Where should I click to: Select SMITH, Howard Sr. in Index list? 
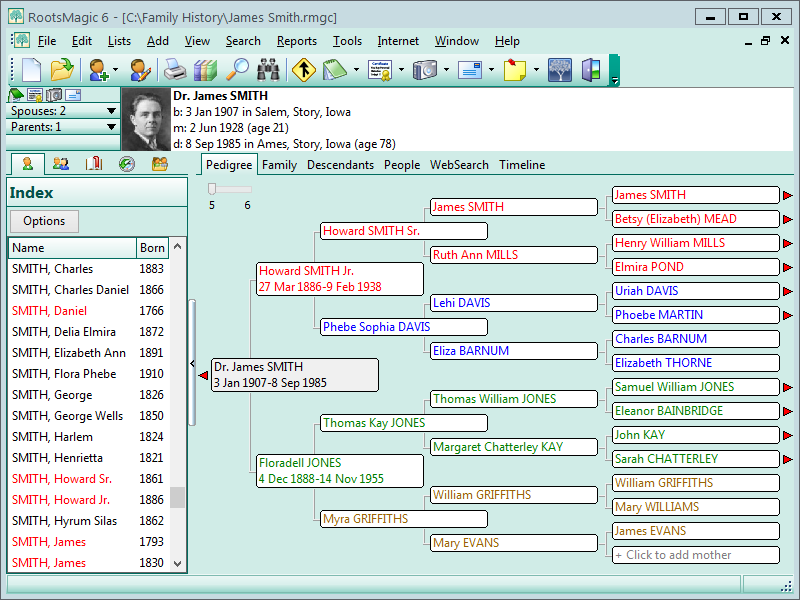tap(62, 479)
